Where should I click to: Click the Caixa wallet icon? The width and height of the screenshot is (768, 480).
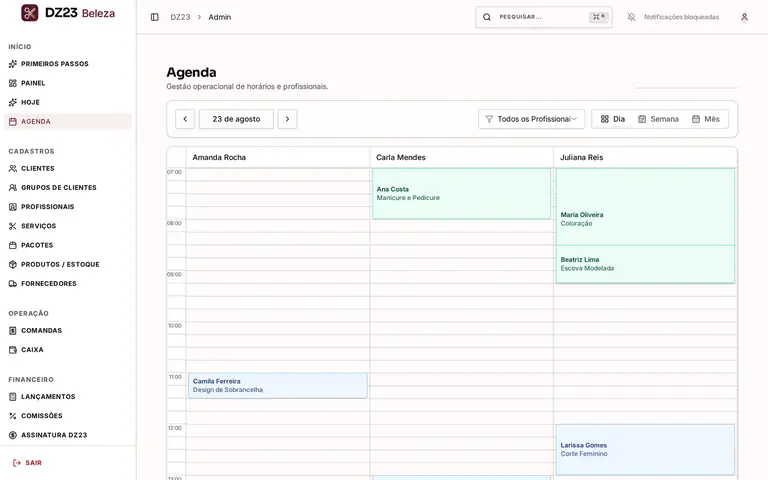13,350
